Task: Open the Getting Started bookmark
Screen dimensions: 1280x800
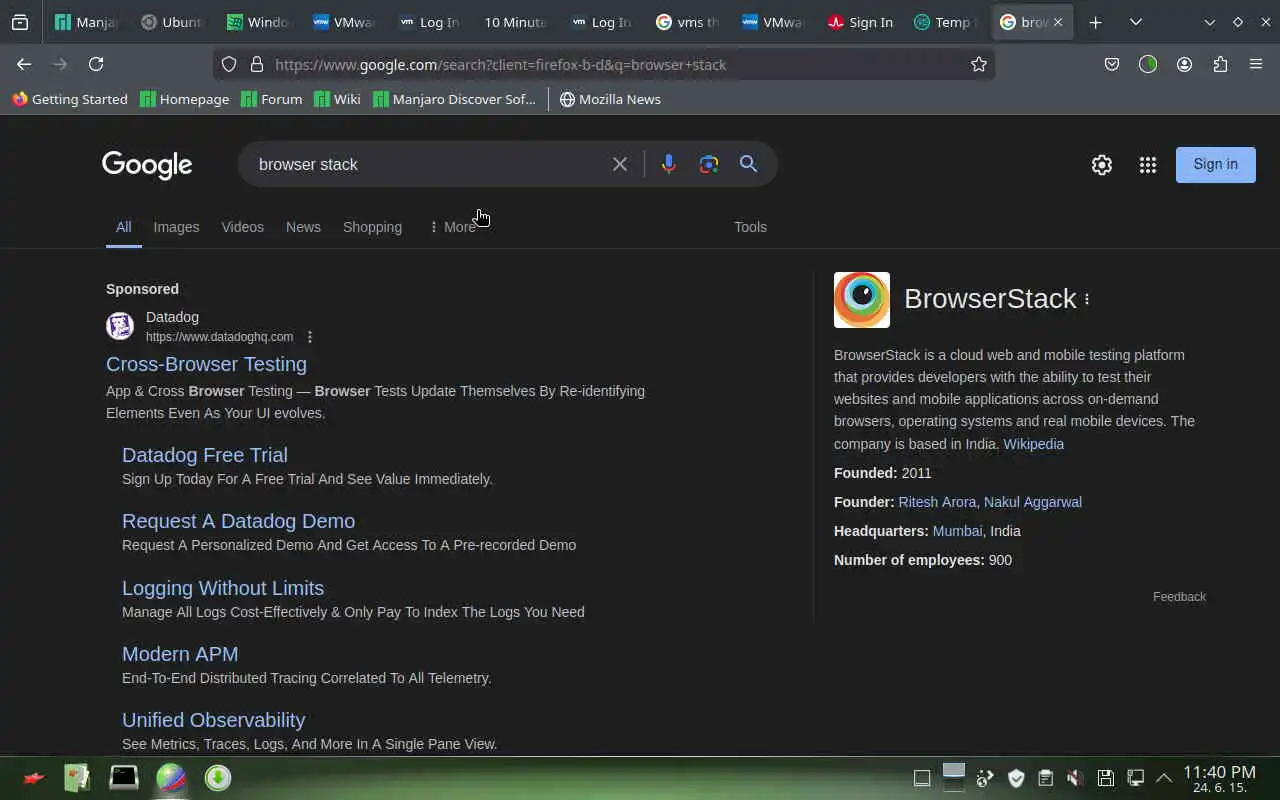Action: [x=70, y=99]
